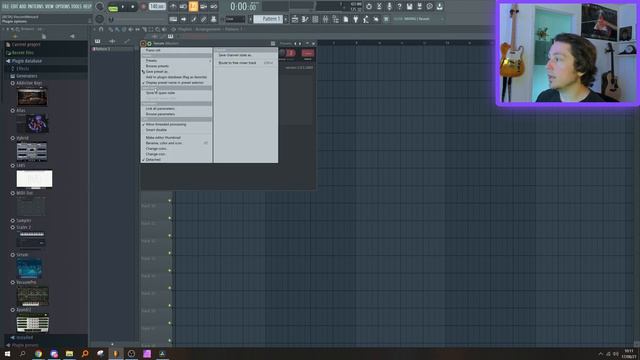Click the red Record button
640x360 pixels.
click(143, 7)
